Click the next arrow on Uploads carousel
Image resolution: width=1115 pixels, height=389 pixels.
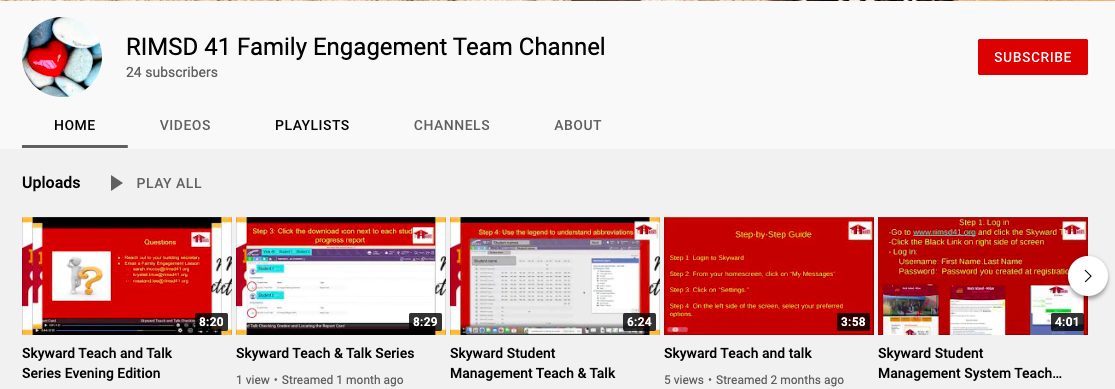point(1087,276)
